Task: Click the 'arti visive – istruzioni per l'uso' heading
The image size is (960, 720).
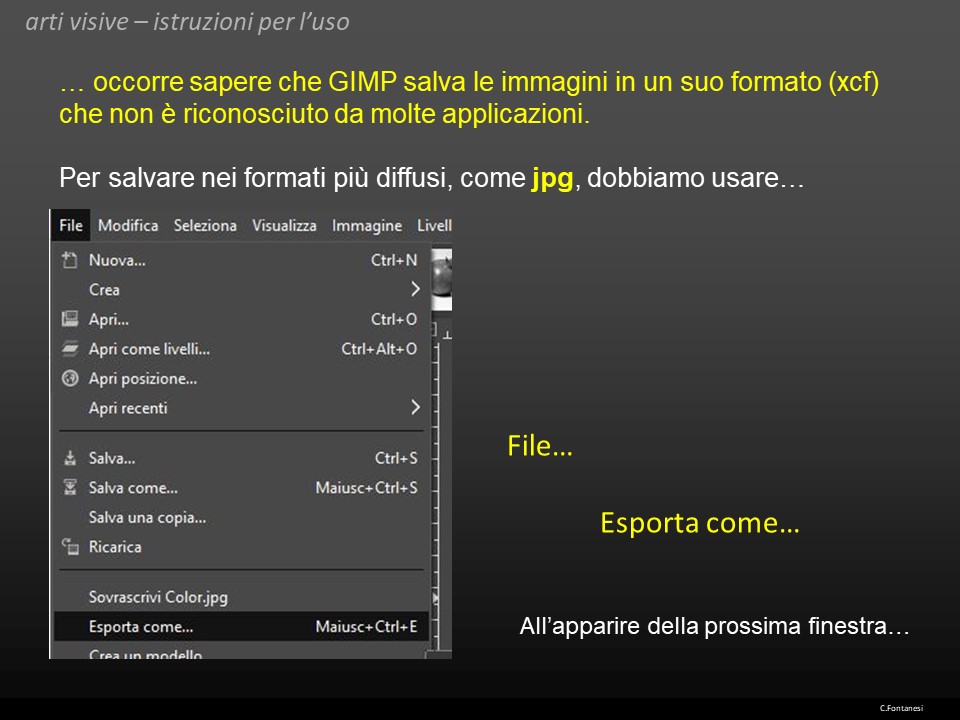Action: 187,22
